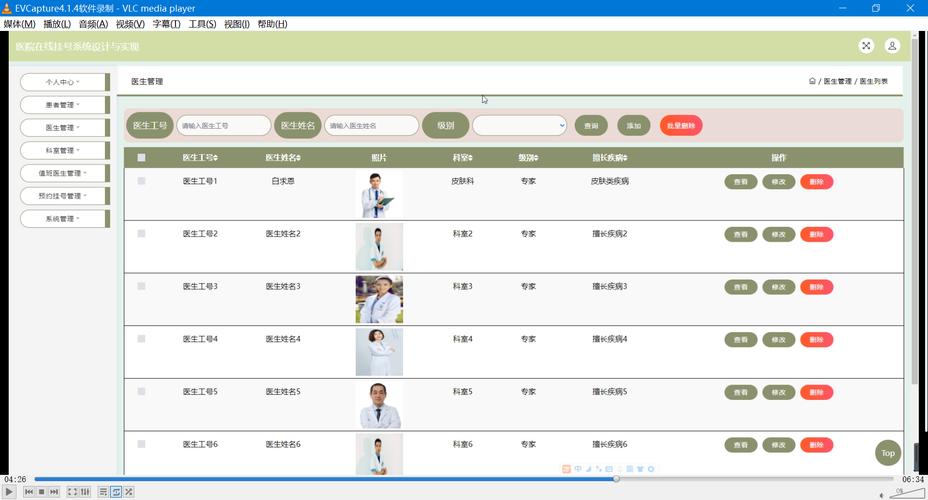Open the 级别 dropdown select box
Viewport: 928px width, 500px height.
pos(520,125)
